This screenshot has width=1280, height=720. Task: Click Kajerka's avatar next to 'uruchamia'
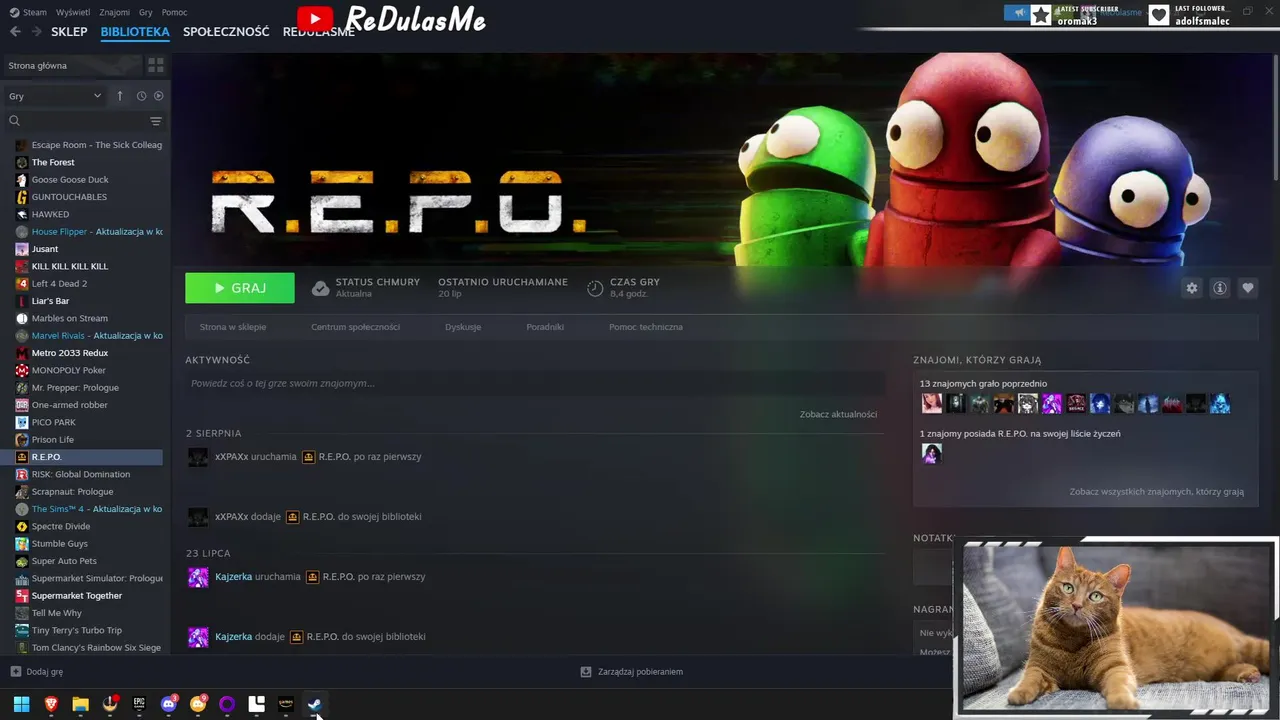point(198,577)
